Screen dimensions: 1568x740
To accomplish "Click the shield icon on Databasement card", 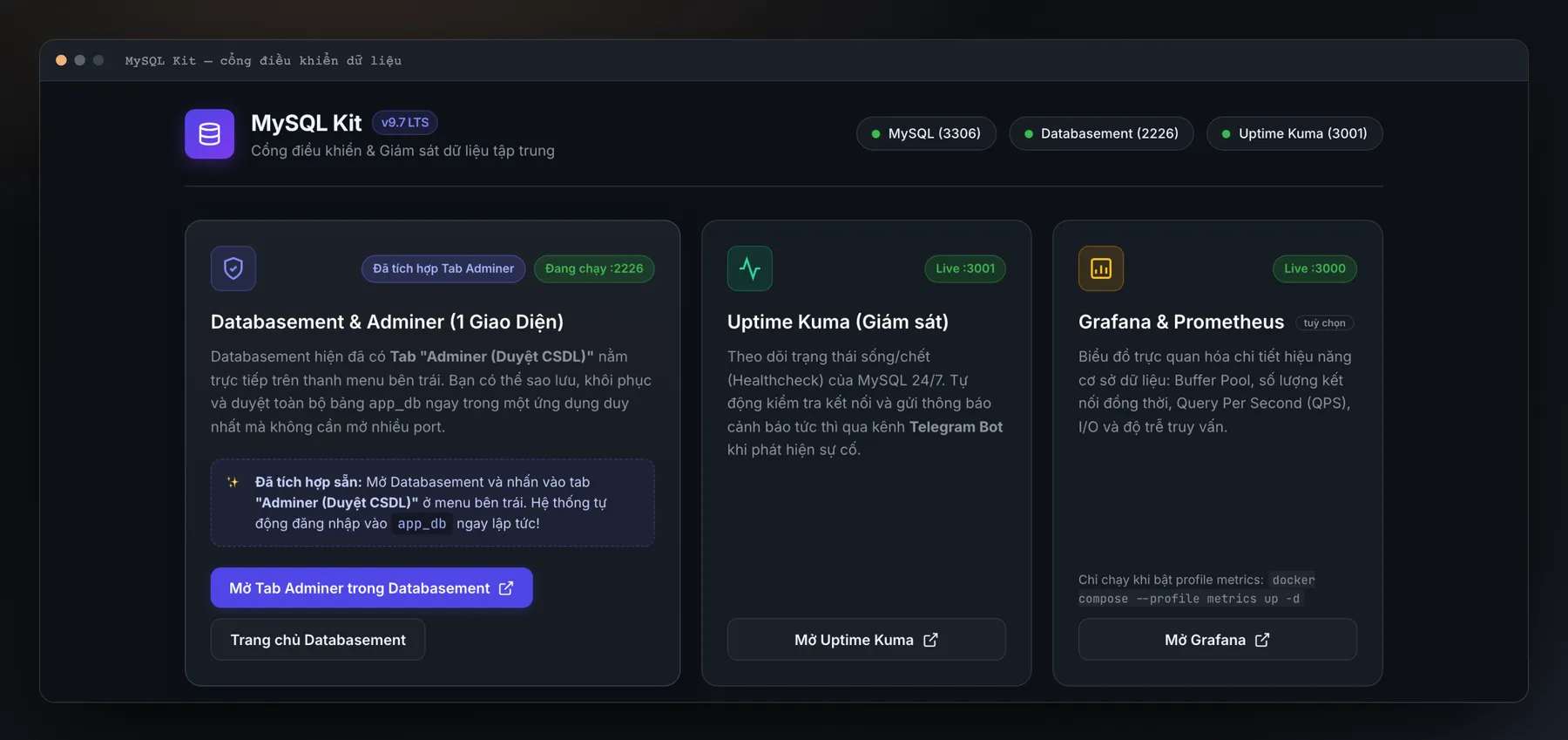I will pyautogui.click(x=233, y=268).
